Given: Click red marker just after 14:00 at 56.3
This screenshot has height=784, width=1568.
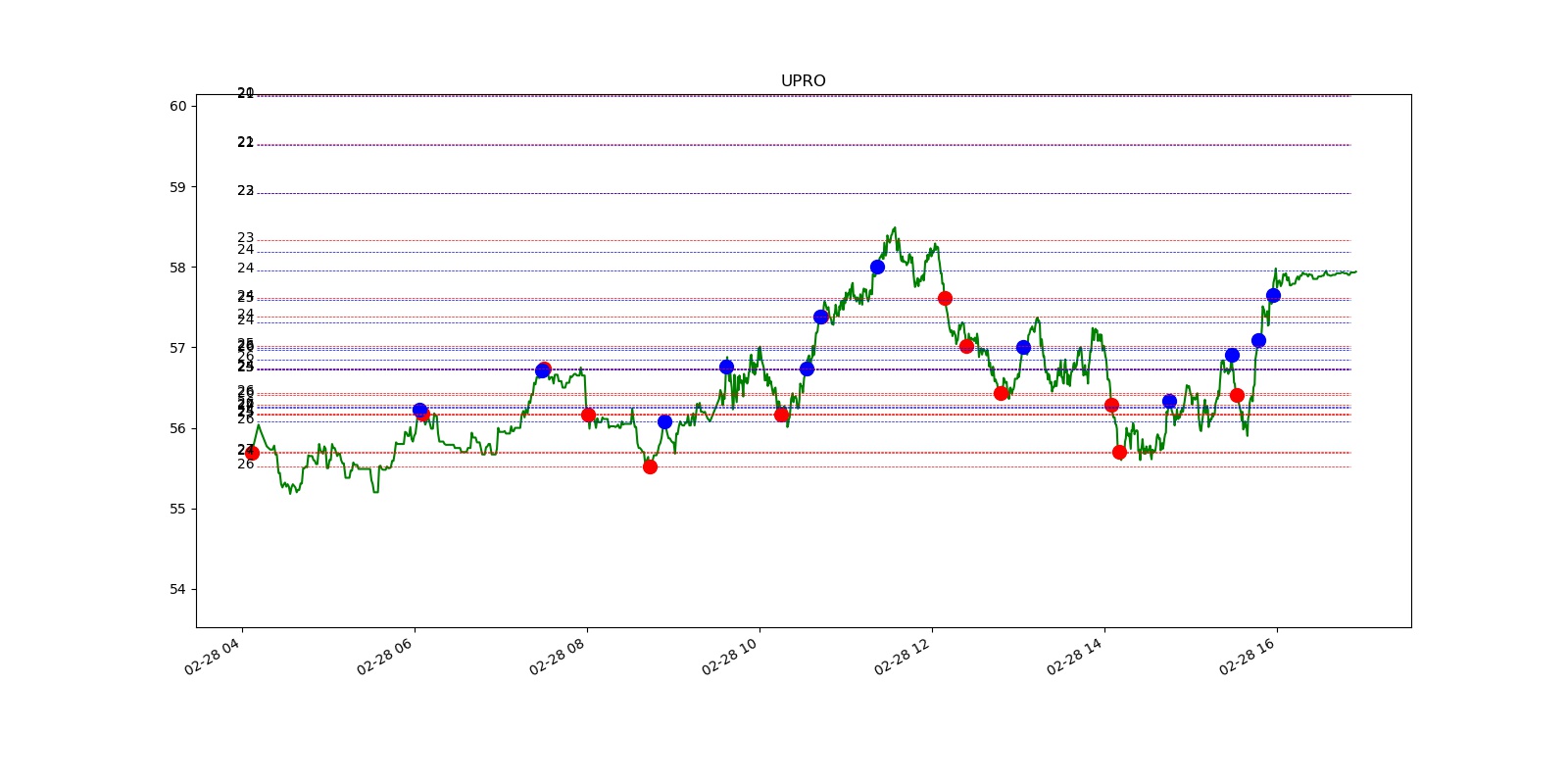Looking at the screenshot, I should pos(1111,405).
